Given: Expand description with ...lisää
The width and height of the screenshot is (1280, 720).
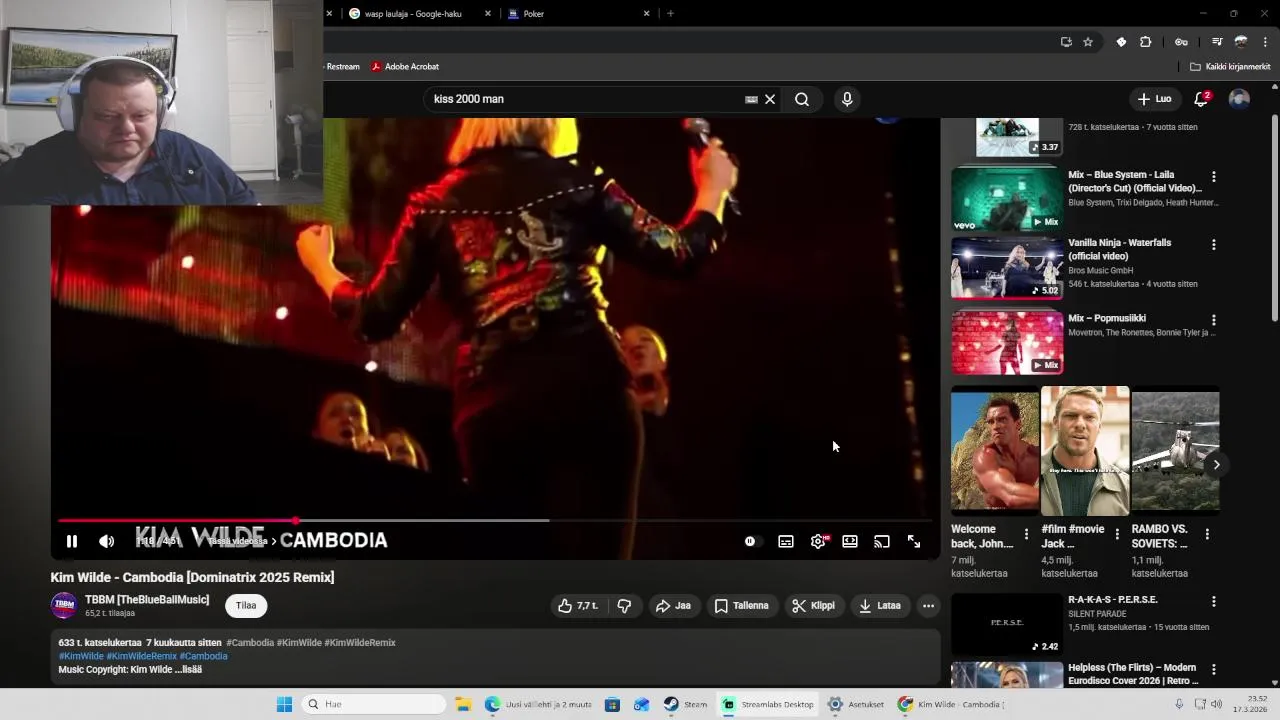Looking at the screenshot, I should [190, 669].
